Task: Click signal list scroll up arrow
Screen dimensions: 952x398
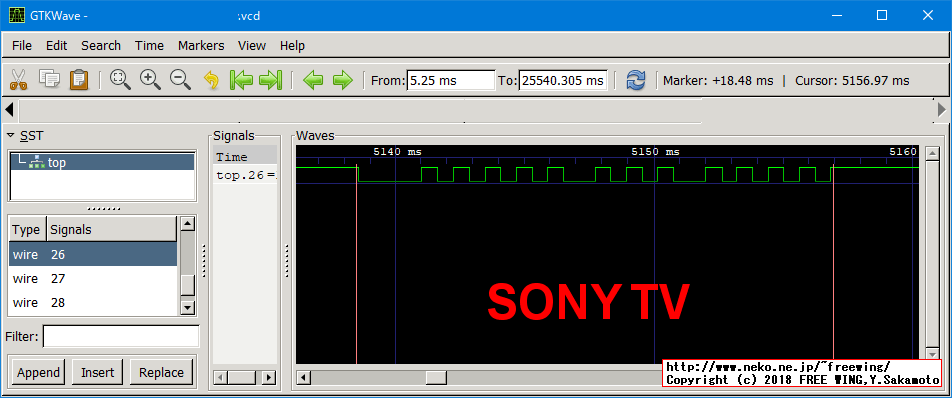Action: [188, 224]
